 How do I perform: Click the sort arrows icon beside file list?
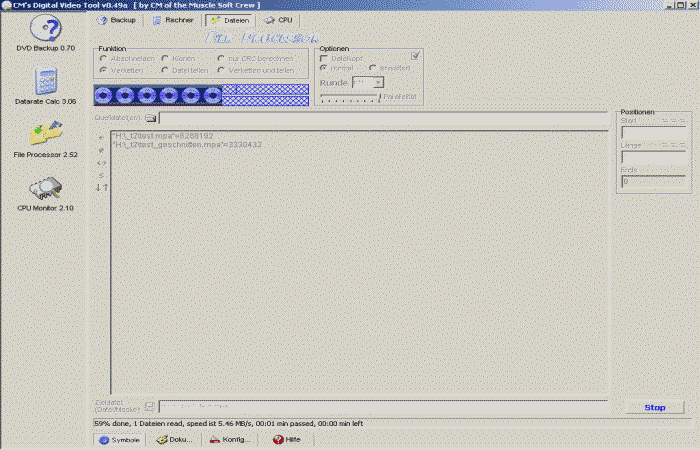(101, 187)
